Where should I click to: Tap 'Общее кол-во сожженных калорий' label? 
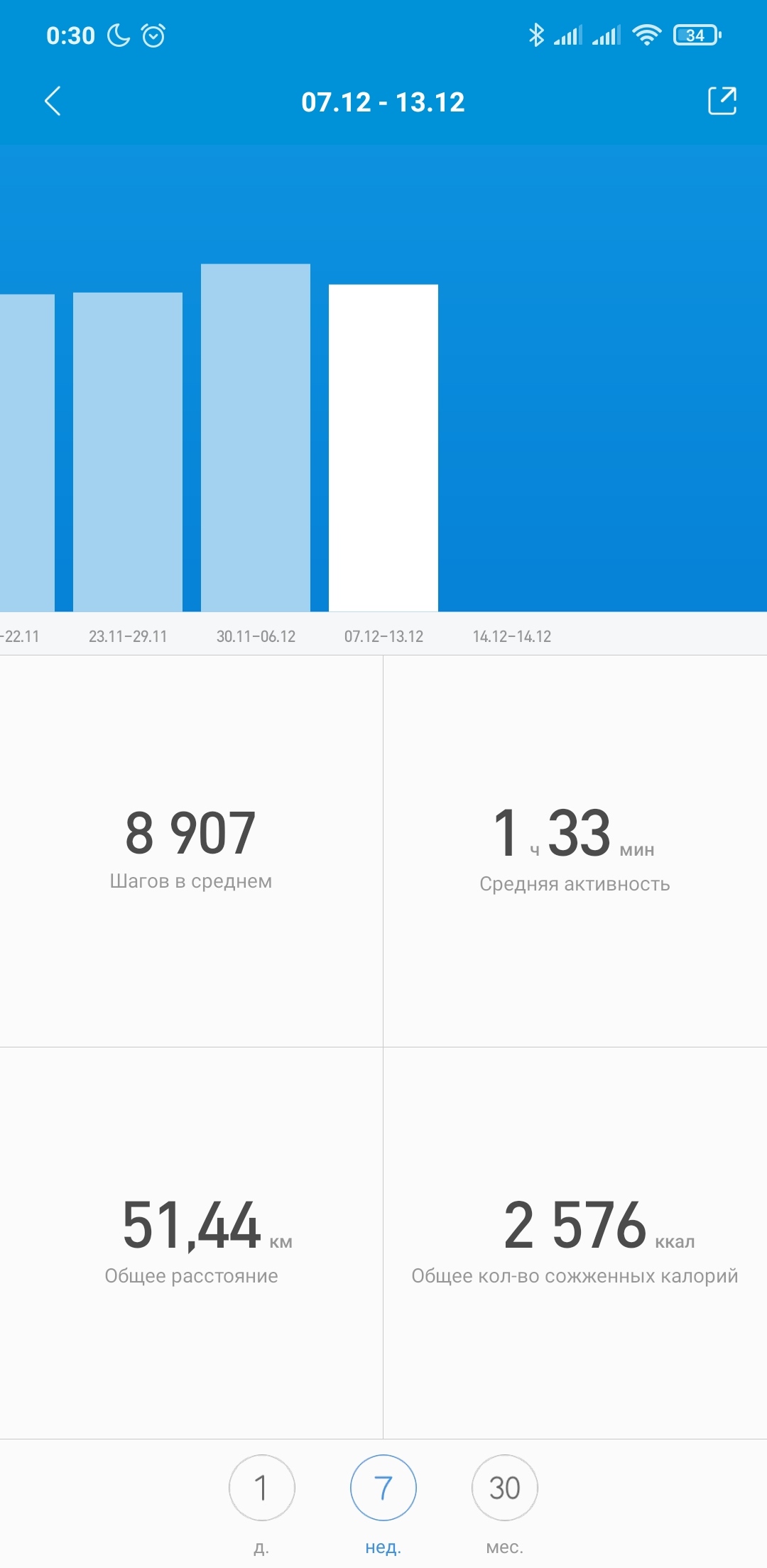click(x=575, y=1276)
